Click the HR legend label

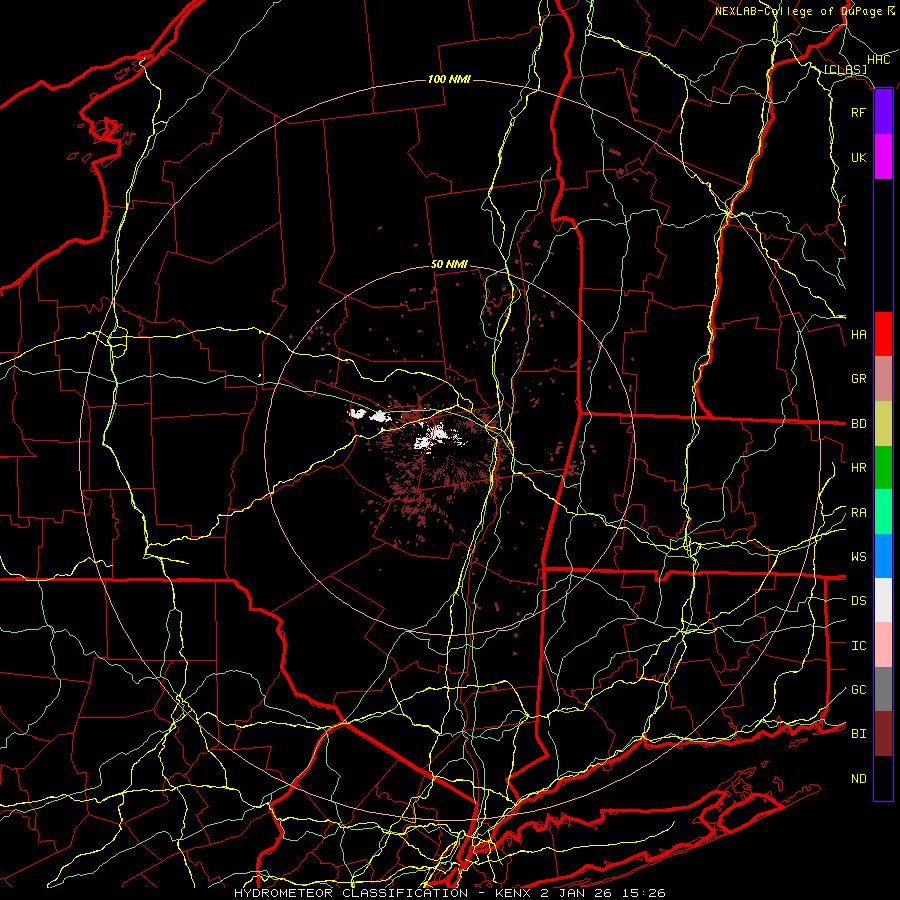point(858,468)
